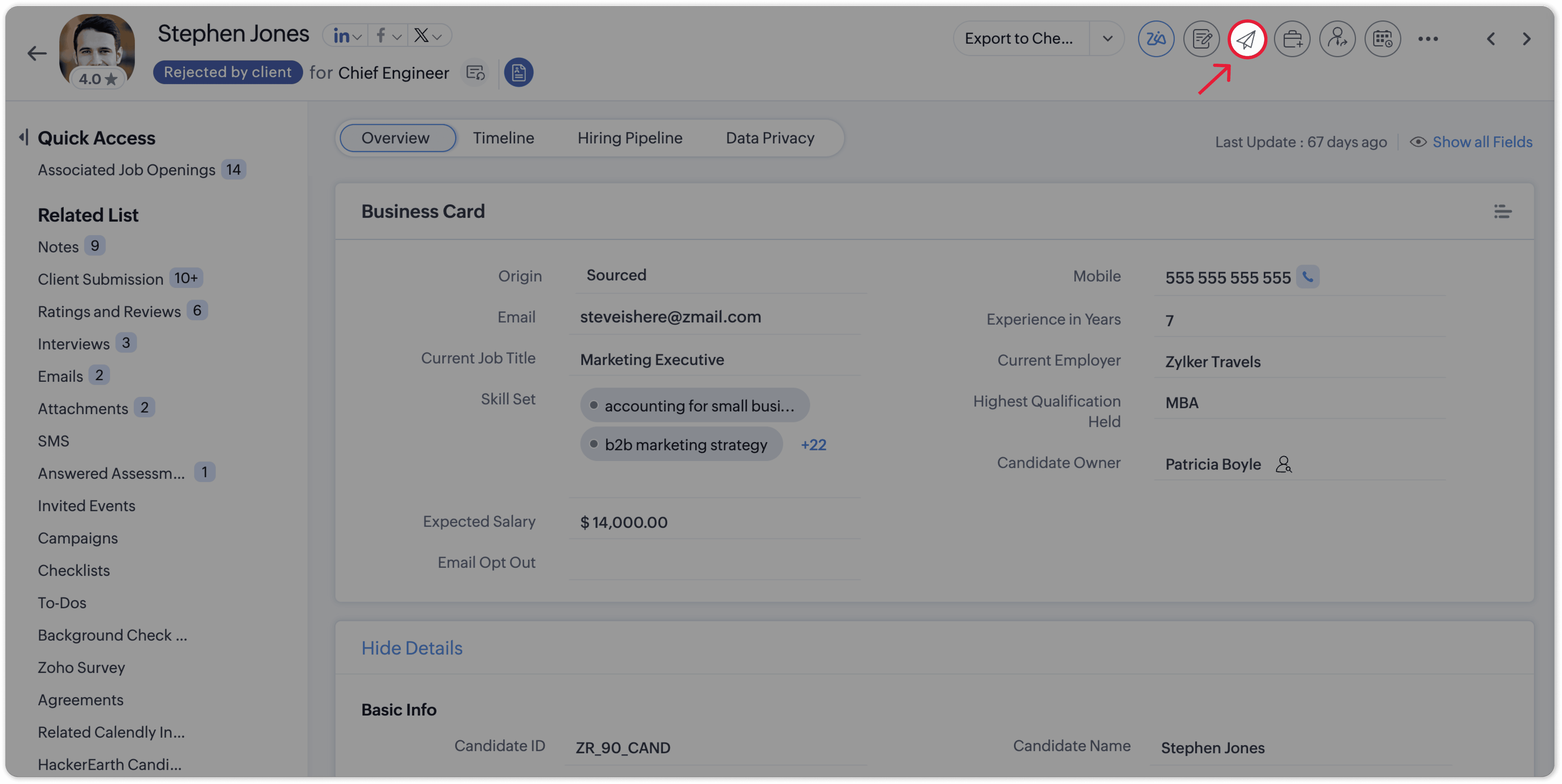This screenshot has width=1562, height=784.
Task: Open Associated Job Openings in Quick Access
Action: (x=127, y=170)
